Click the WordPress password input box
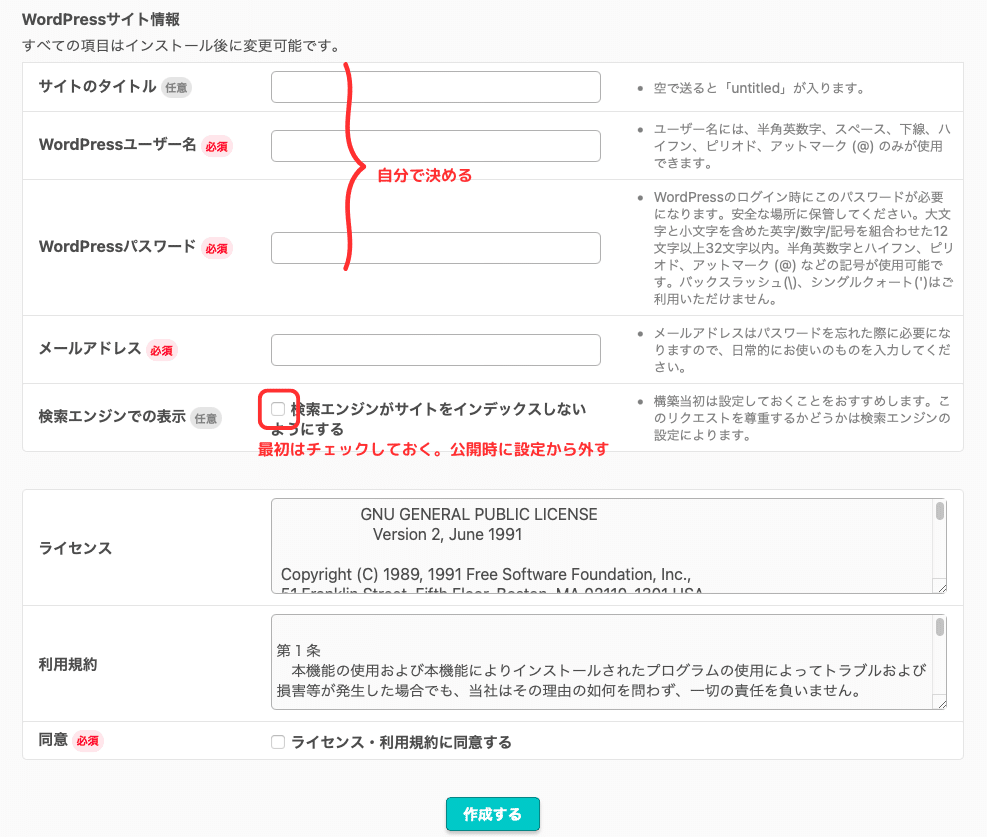This screenshot has height=837, width=987. point(436,248)
